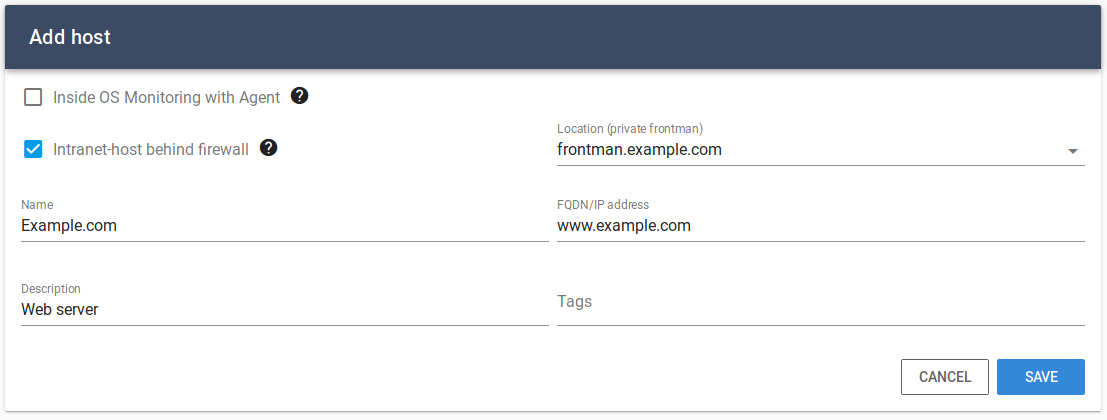Click the 'Add host' dialog title
Screen dimensions: 1107x420
pos(70,37)
